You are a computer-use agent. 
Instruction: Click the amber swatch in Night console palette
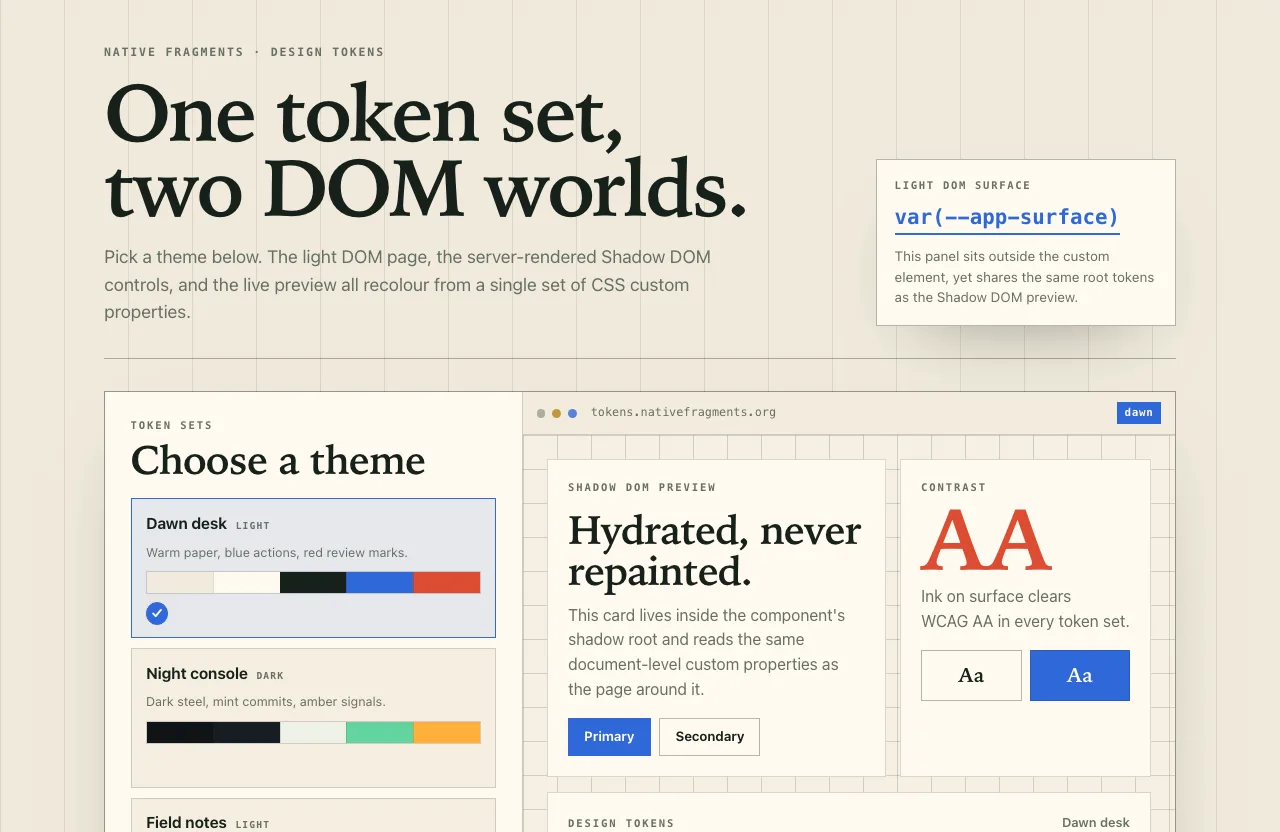[x=447, y=733]
